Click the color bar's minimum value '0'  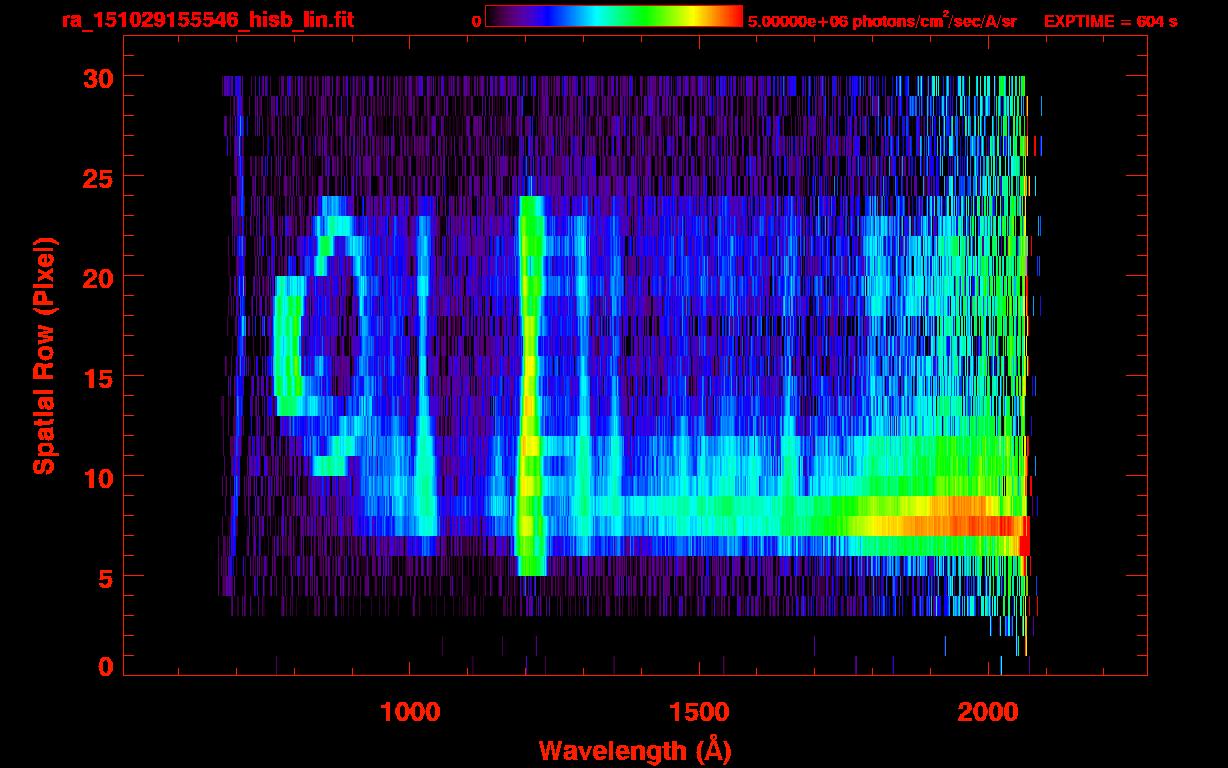coord(476,21)
